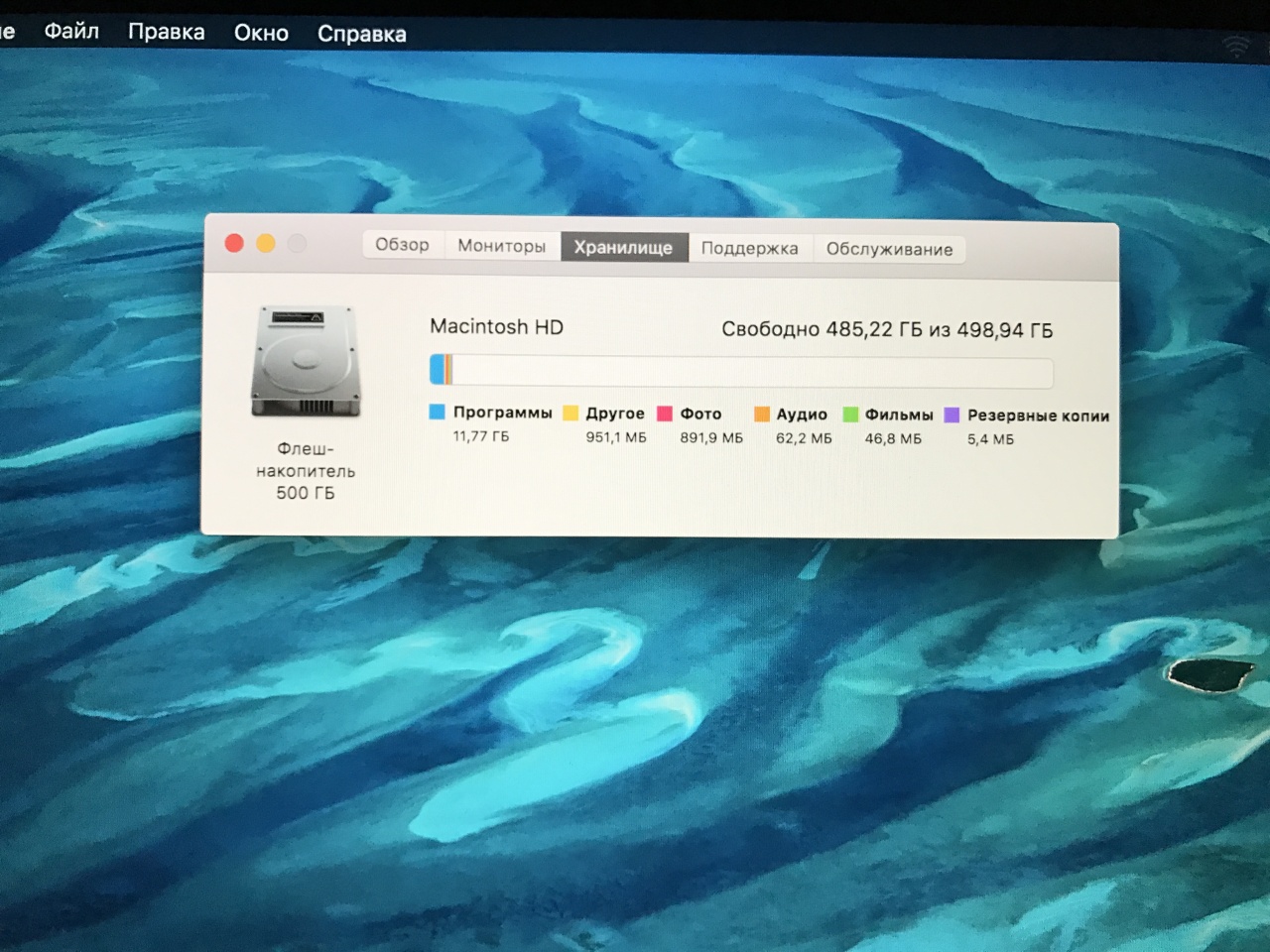Click the Macintosh HD hard drive icon

(x=306, y=362)
